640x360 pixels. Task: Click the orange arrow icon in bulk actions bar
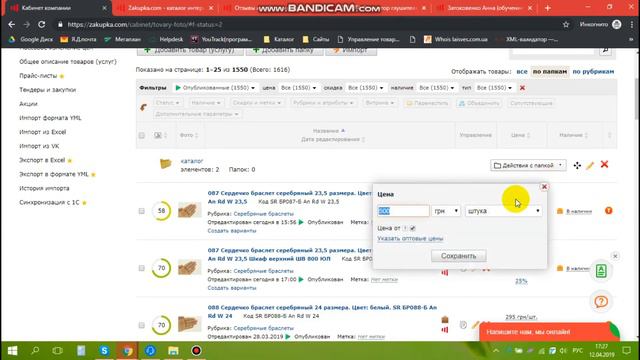click(143, 107)
